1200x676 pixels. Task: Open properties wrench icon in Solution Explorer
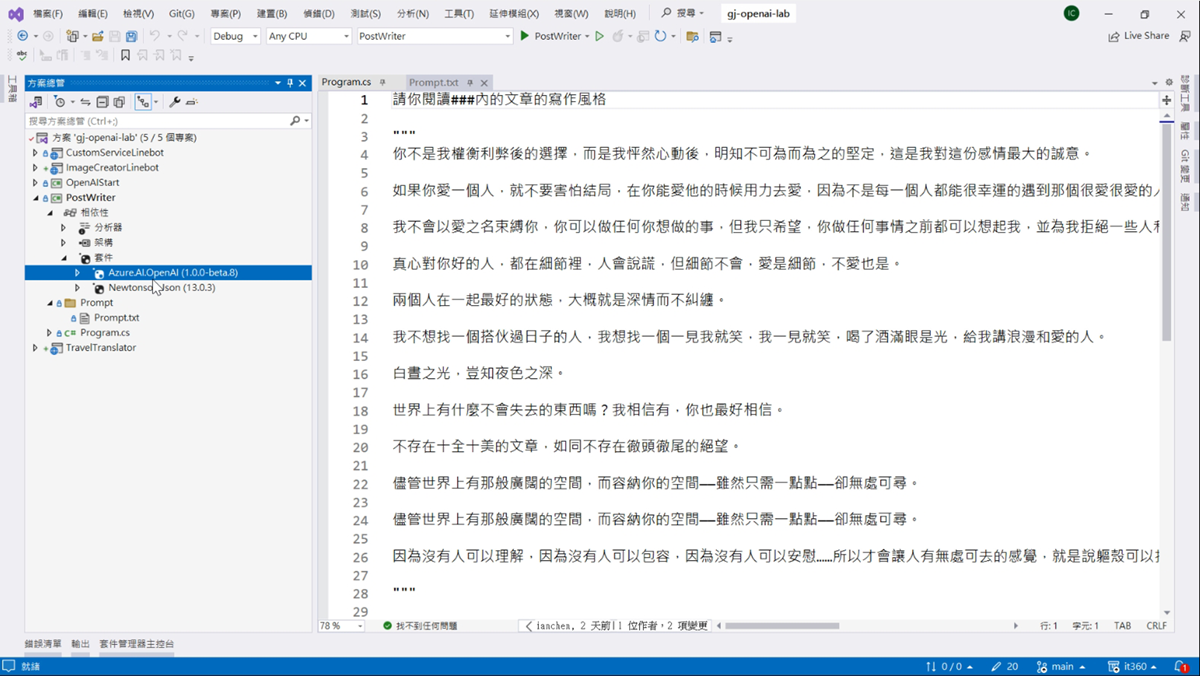(x=175, y=102)
